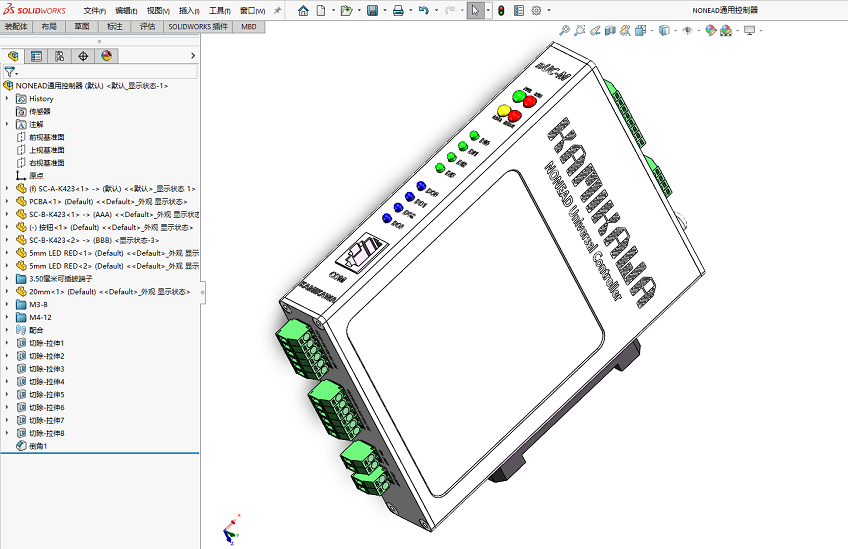Toggle Hide/Show Items eye icon

(687, 30)
